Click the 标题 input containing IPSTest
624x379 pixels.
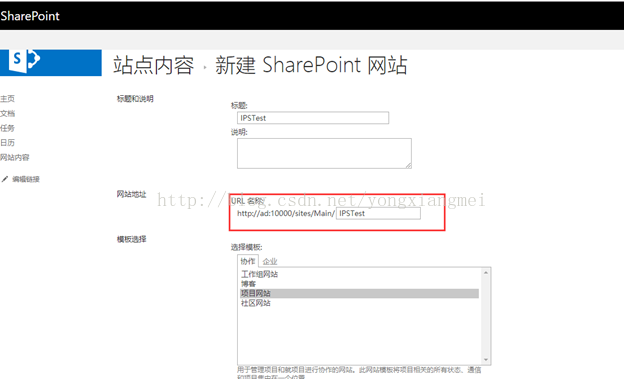pyautogui.click(x=313, y=118)
